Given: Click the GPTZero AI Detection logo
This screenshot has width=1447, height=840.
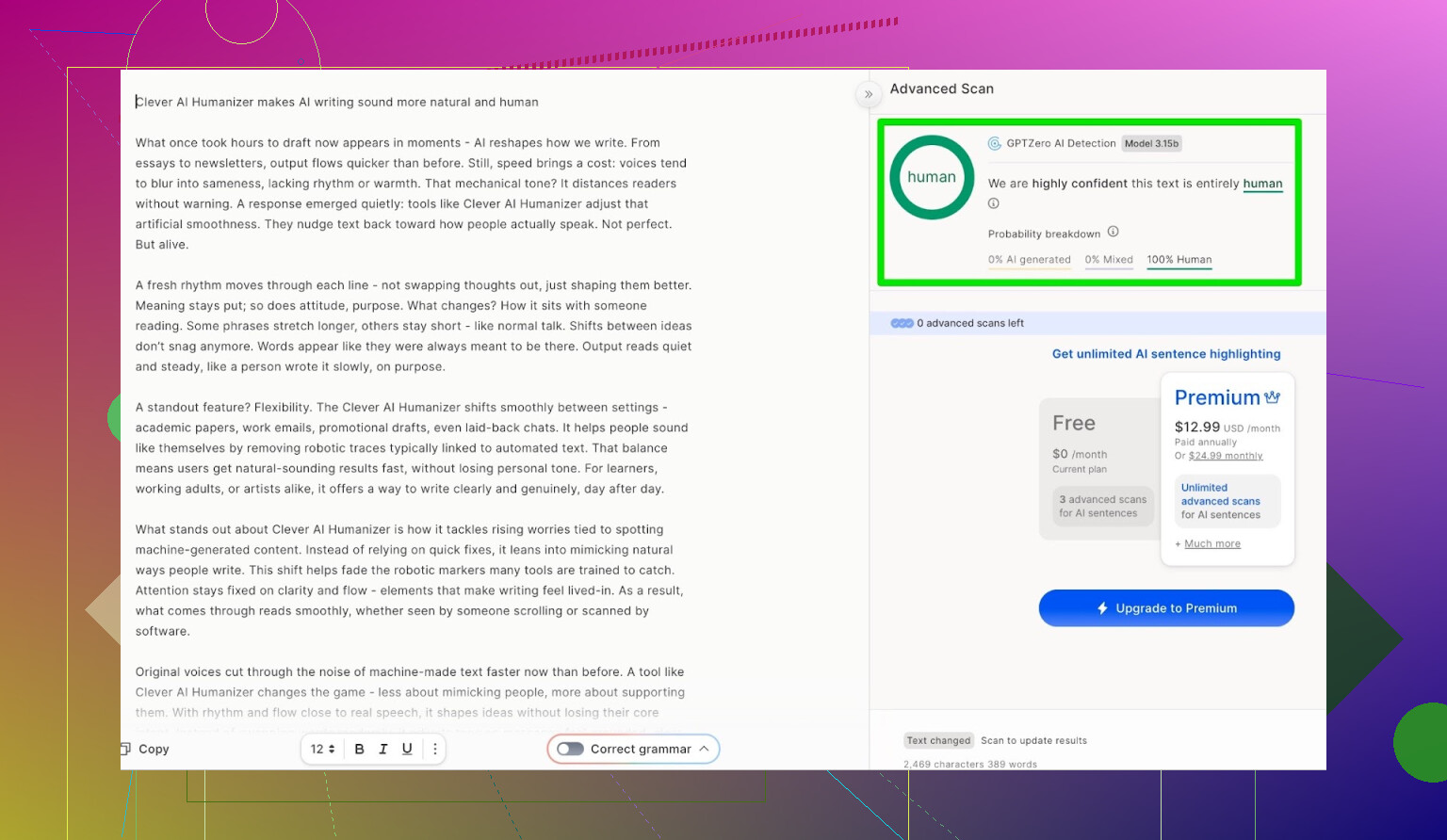Looking at the screenshot, I should point(994,144).
